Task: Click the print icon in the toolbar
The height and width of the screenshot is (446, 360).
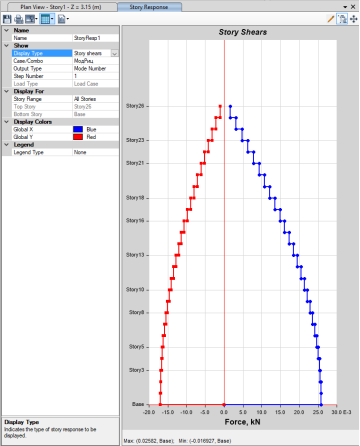Action: [19, 19]
